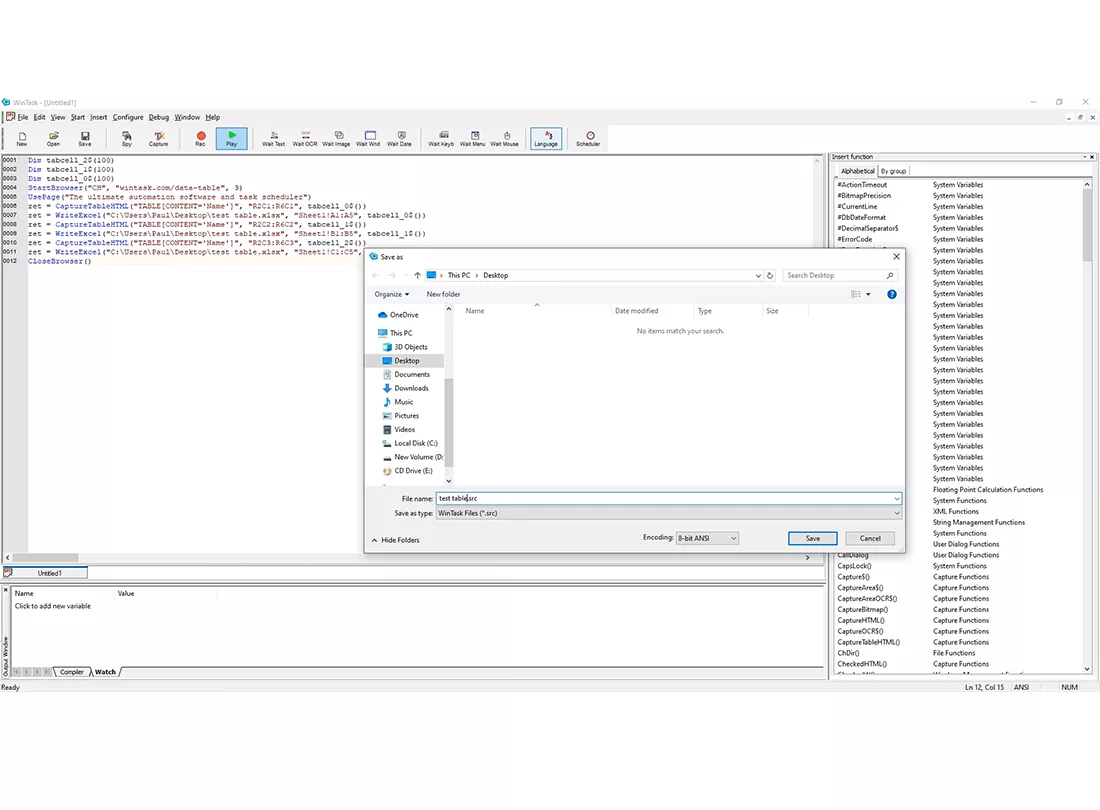Click the Search Desktop box

[838, 276]
